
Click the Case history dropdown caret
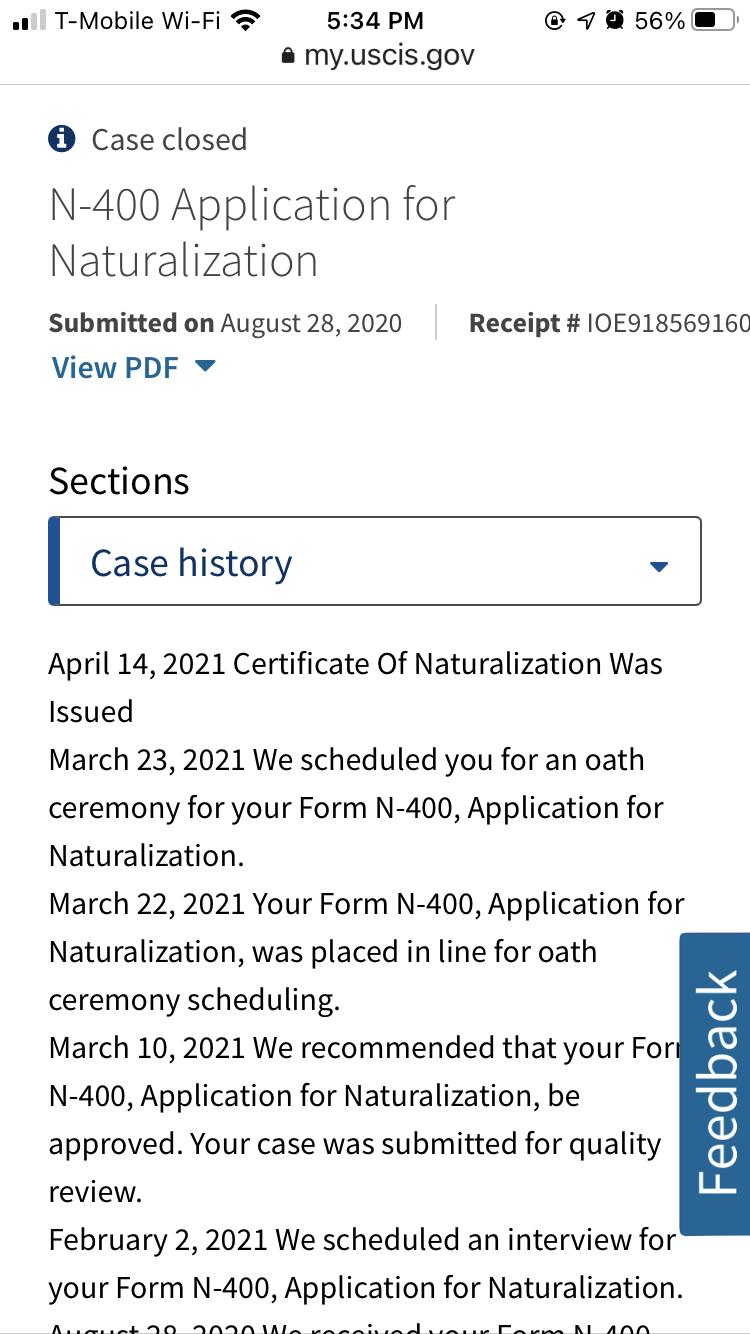[x=658, y=567]
